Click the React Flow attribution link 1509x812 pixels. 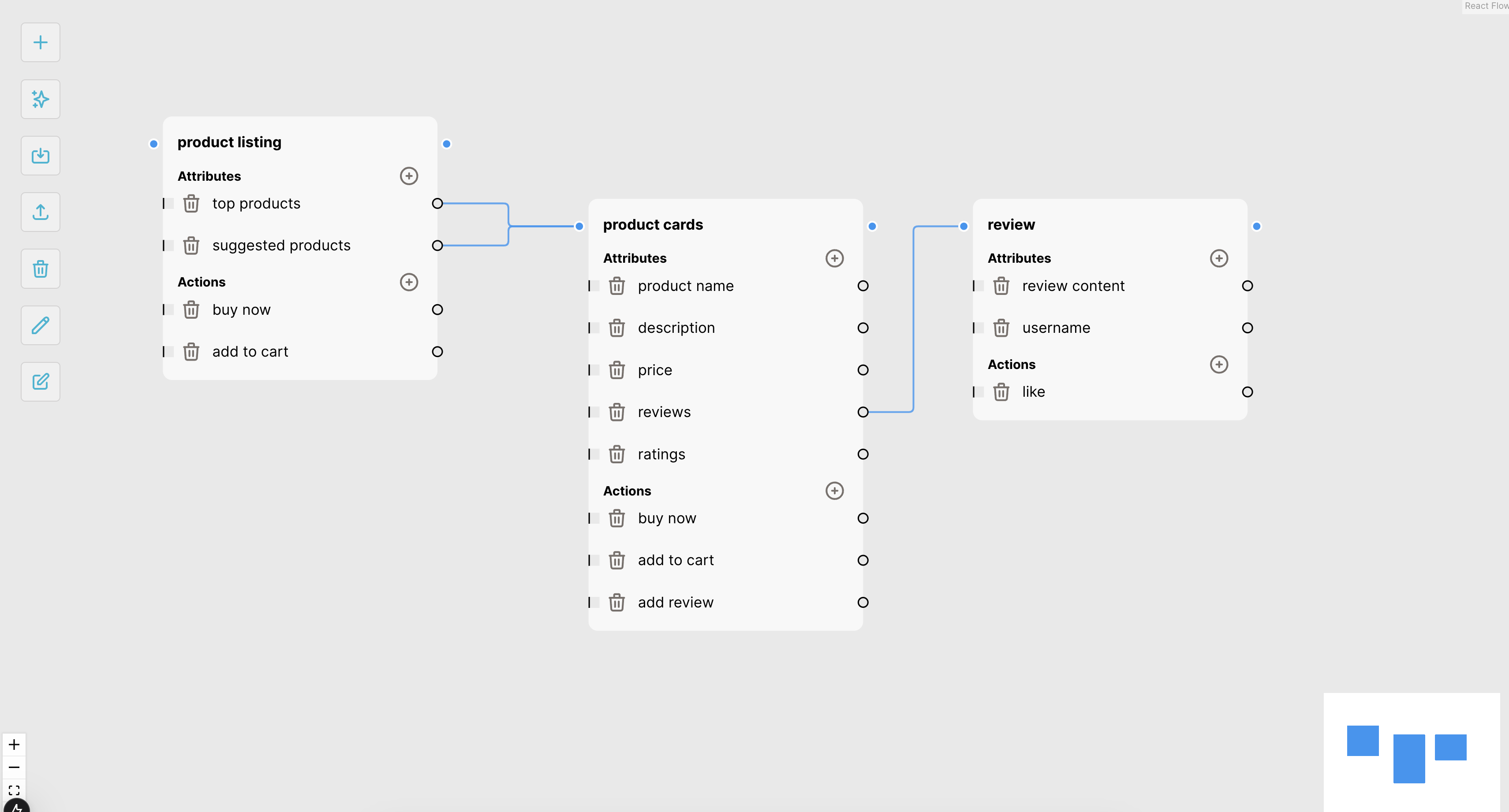[1486, 6]
